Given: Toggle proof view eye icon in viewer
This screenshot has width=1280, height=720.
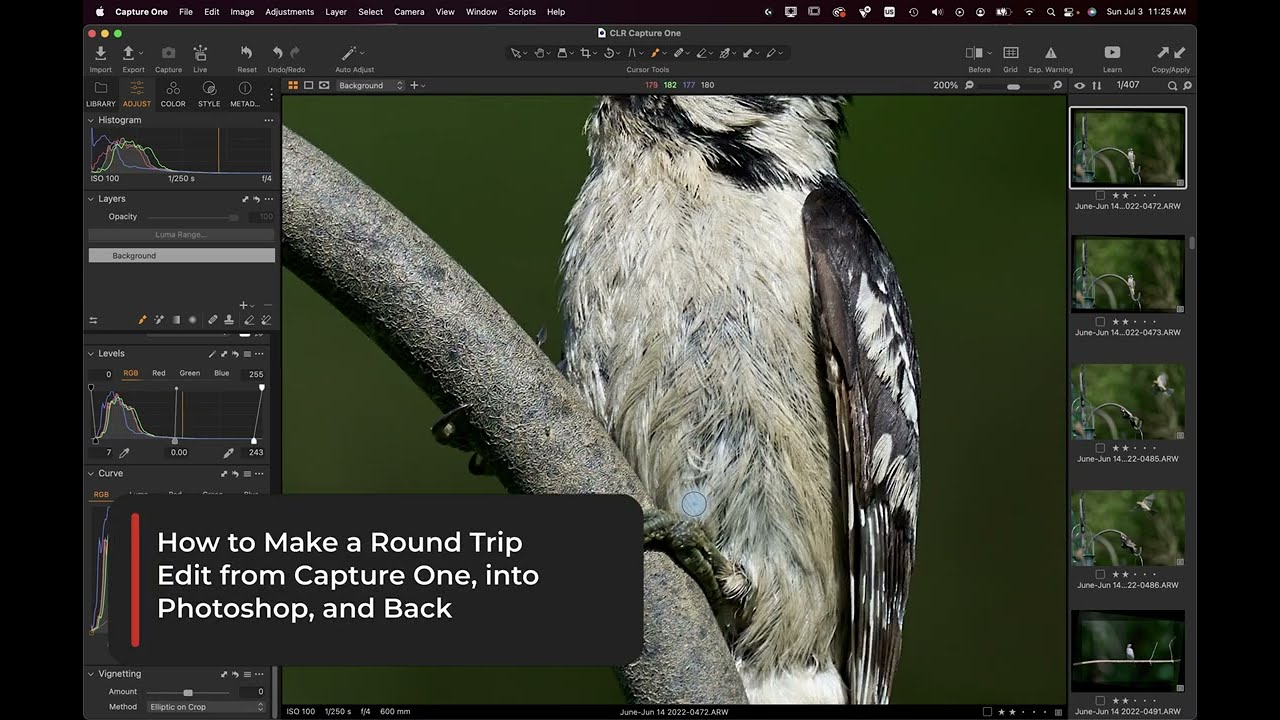Looking at the screenshot, I should (324, 86).
